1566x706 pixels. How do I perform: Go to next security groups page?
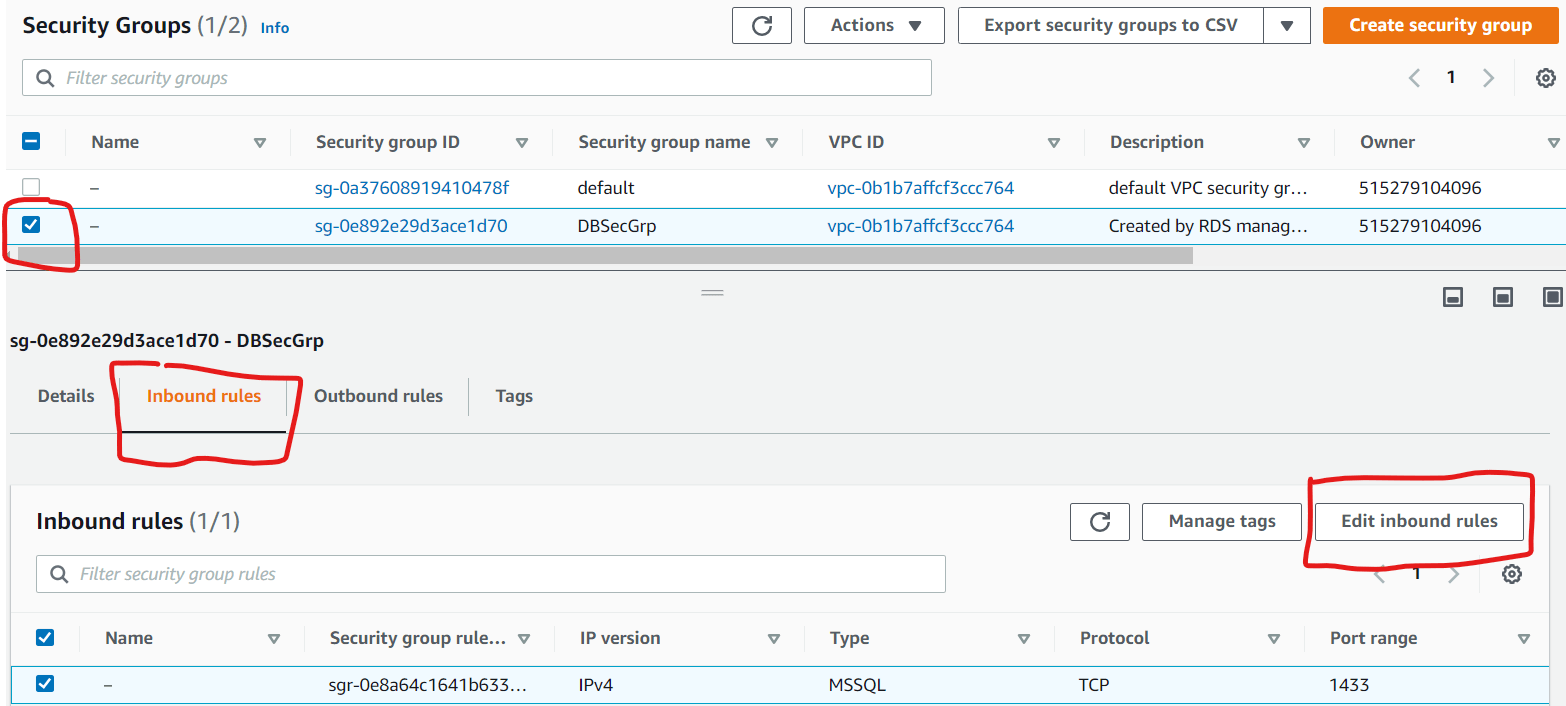pos(1488,78)
